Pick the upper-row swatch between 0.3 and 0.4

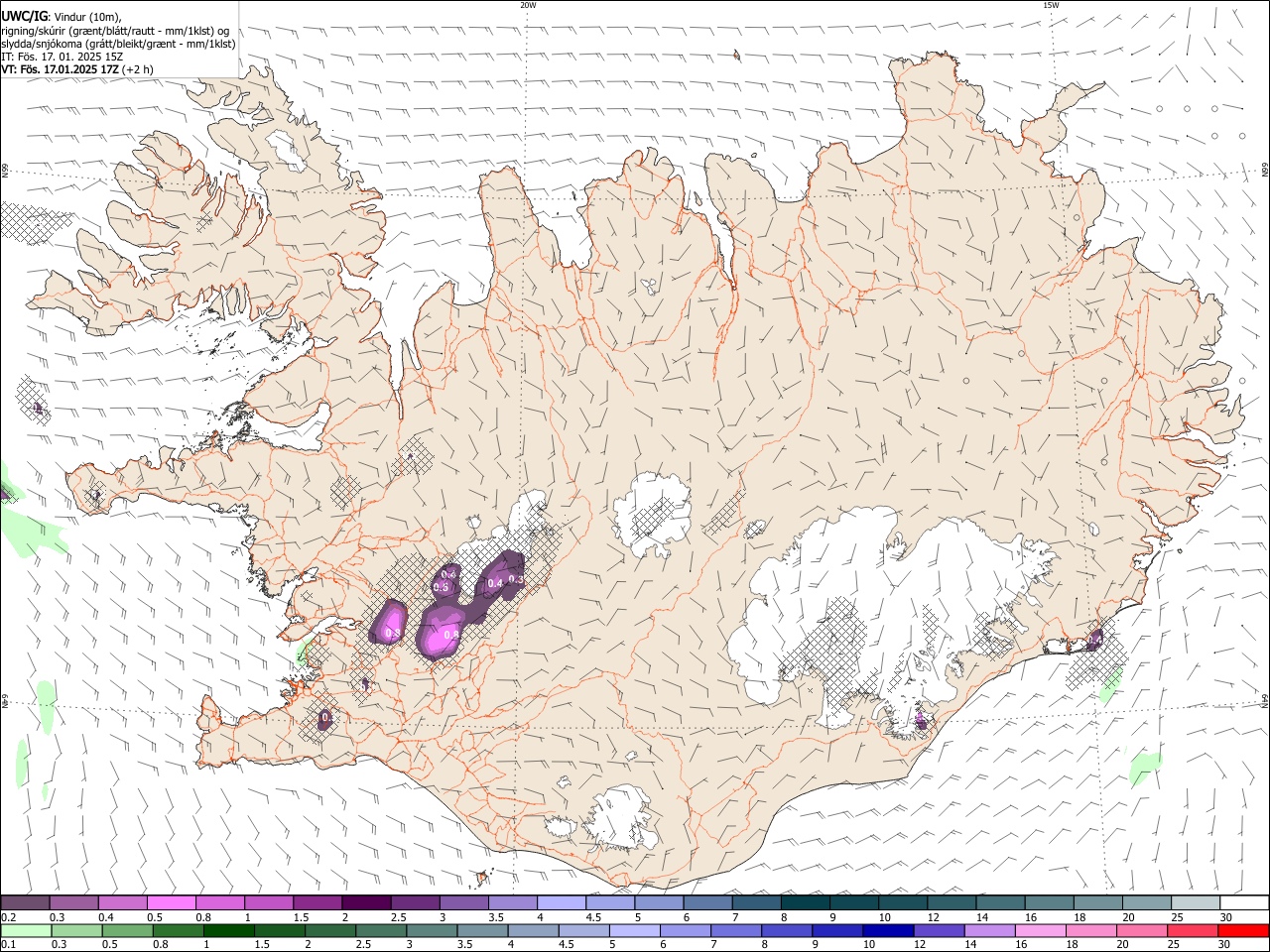(73, 902)
